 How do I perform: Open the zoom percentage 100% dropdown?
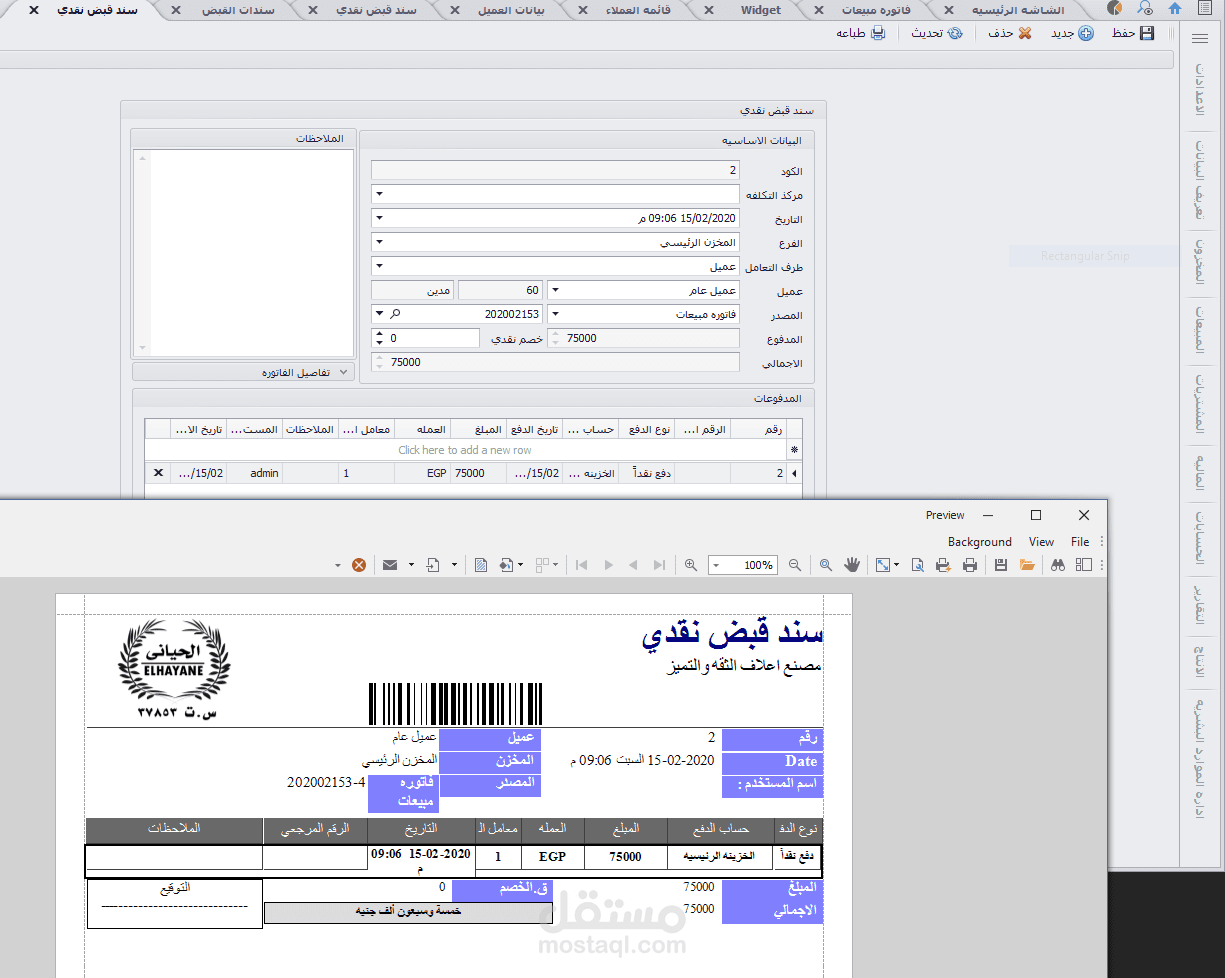(716, 566)
